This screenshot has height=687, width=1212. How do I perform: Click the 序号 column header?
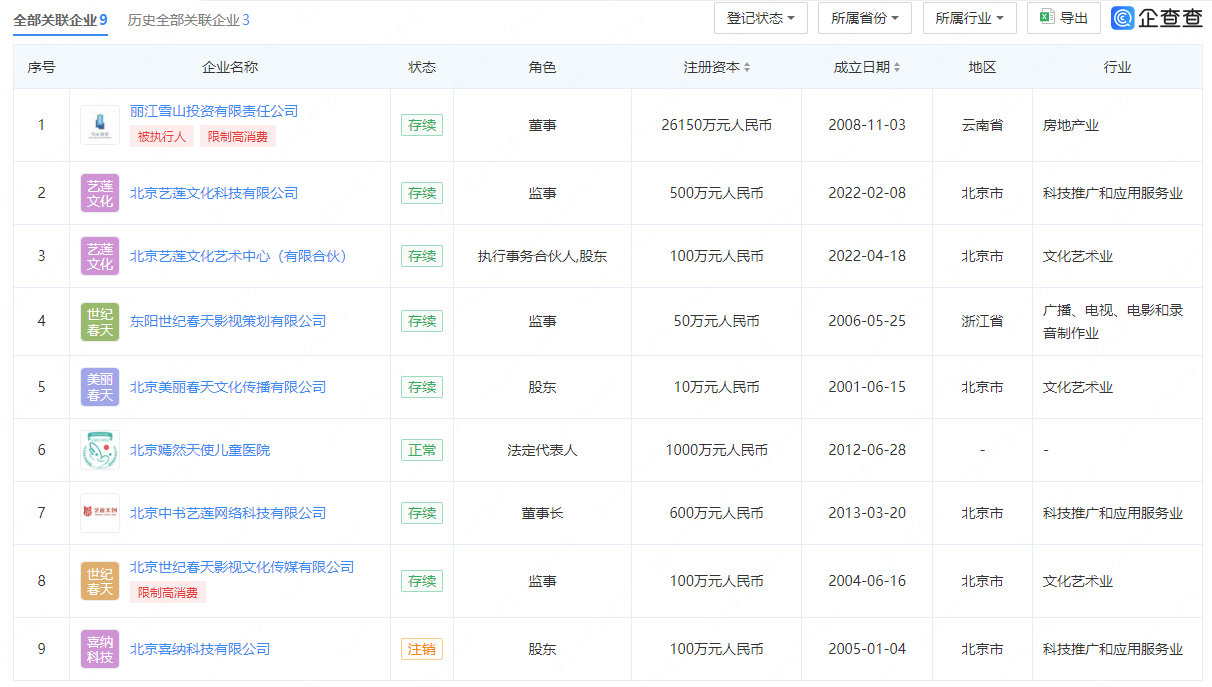[42, 67]
